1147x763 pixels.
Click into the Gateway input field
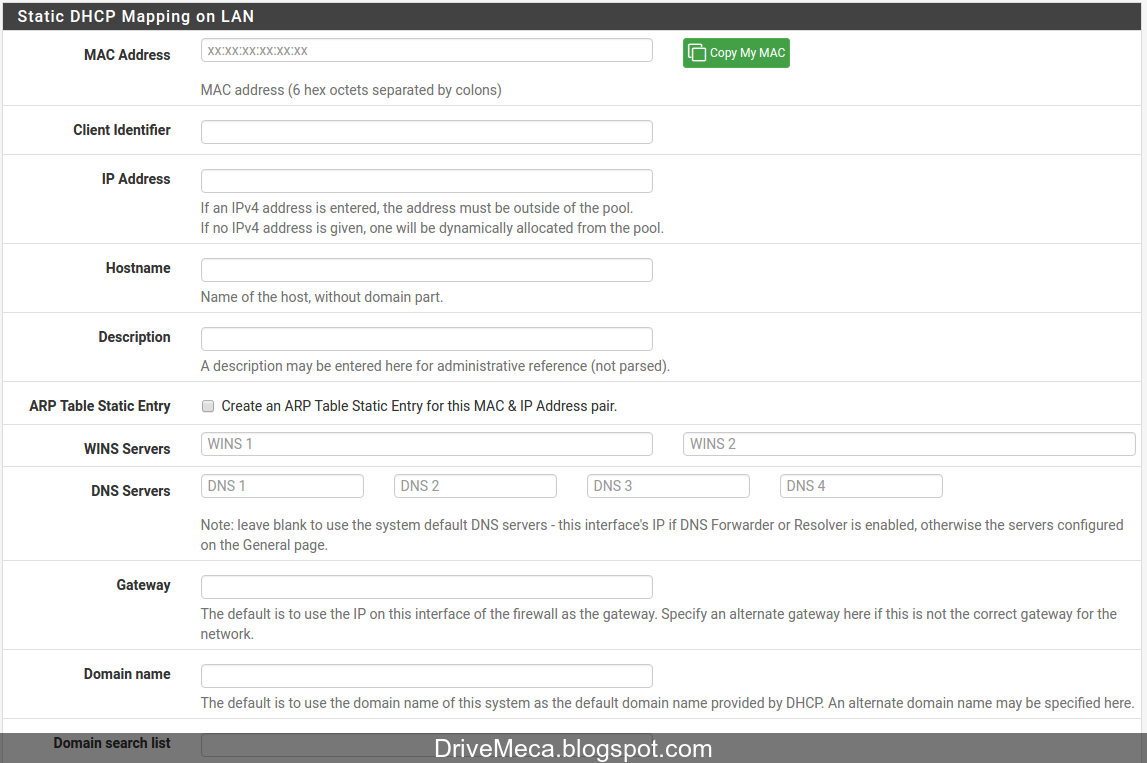pyautogui.click(x=426, y=587)
